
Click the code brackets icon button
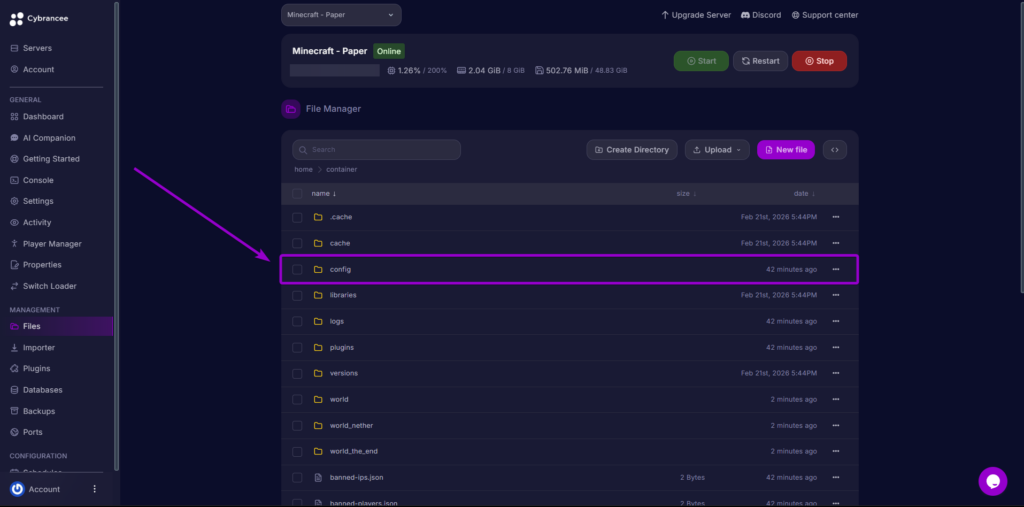(x=835, y=150)
